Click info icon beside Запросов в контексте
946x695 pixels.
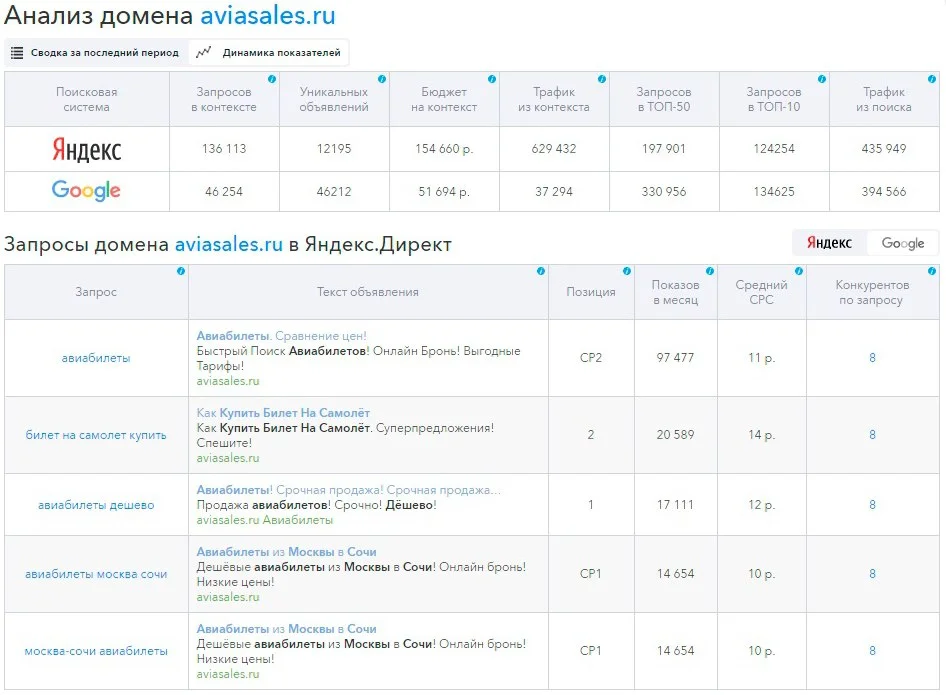pos(272,78)
